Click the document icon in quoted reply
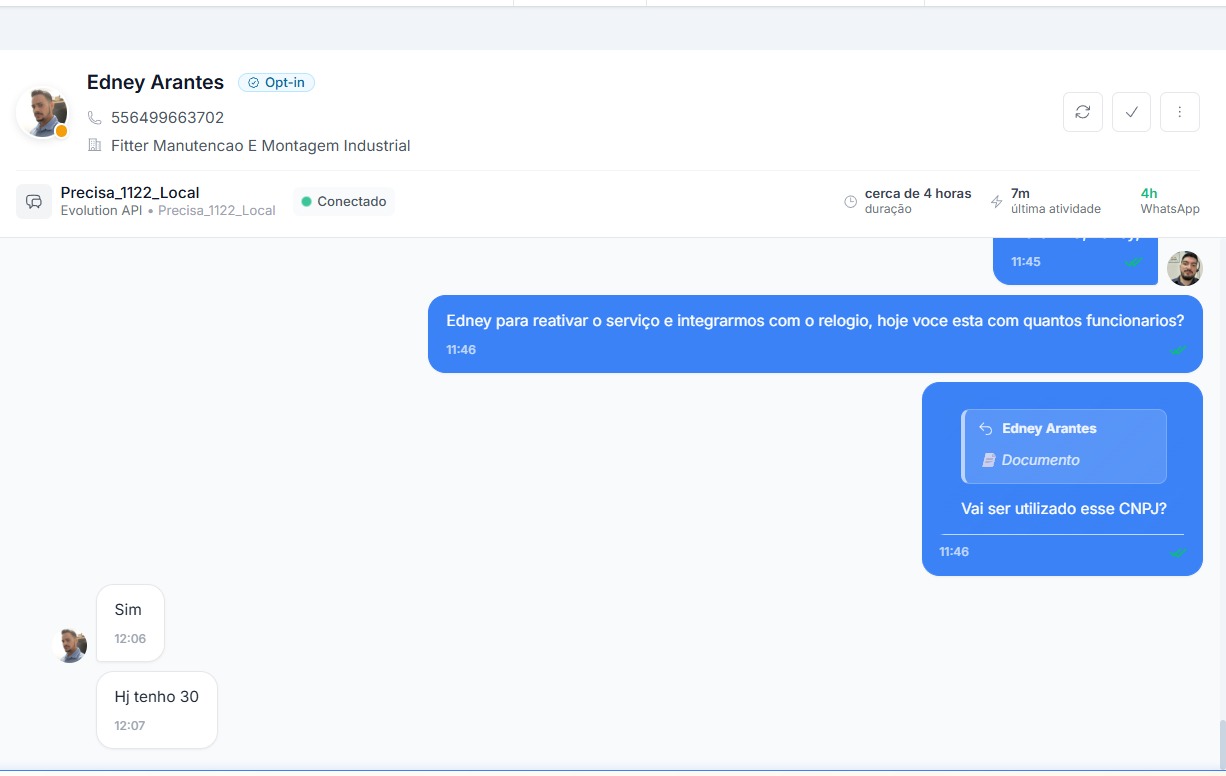The width and height of the screenshot is (1226, 776). point(989,460)
